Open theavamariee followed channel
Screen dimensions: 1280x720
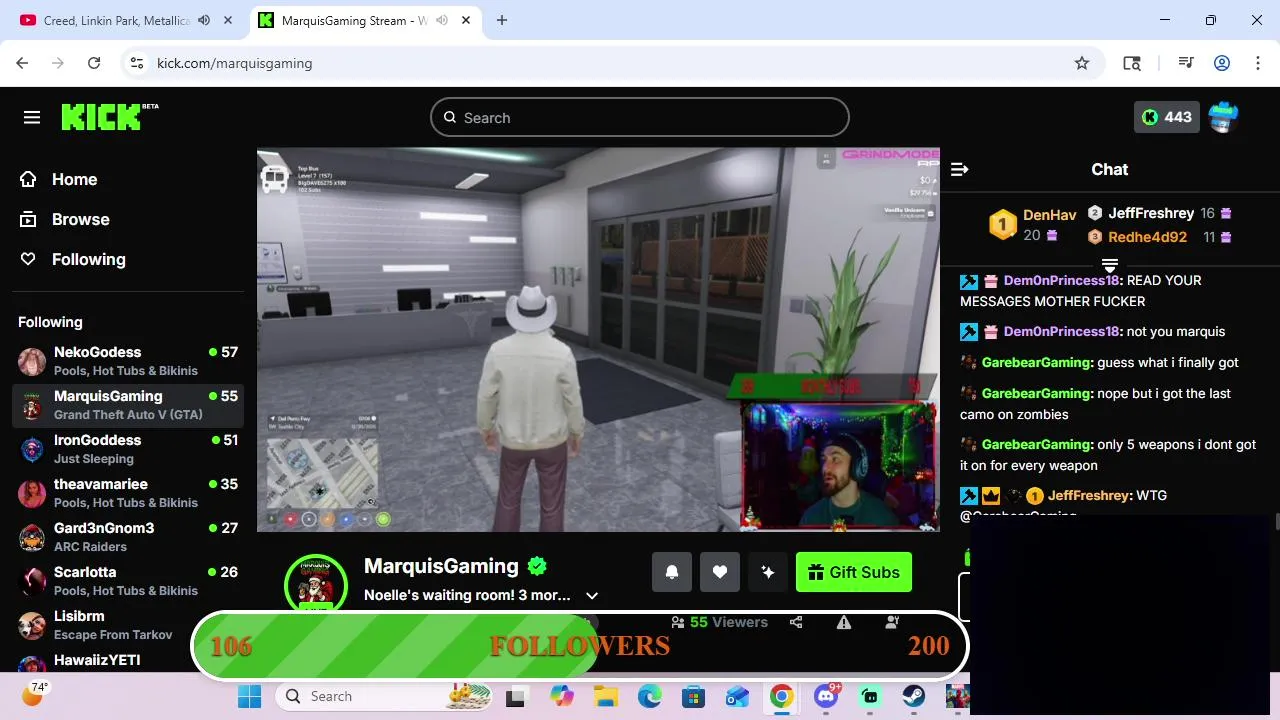pos(128,493)
